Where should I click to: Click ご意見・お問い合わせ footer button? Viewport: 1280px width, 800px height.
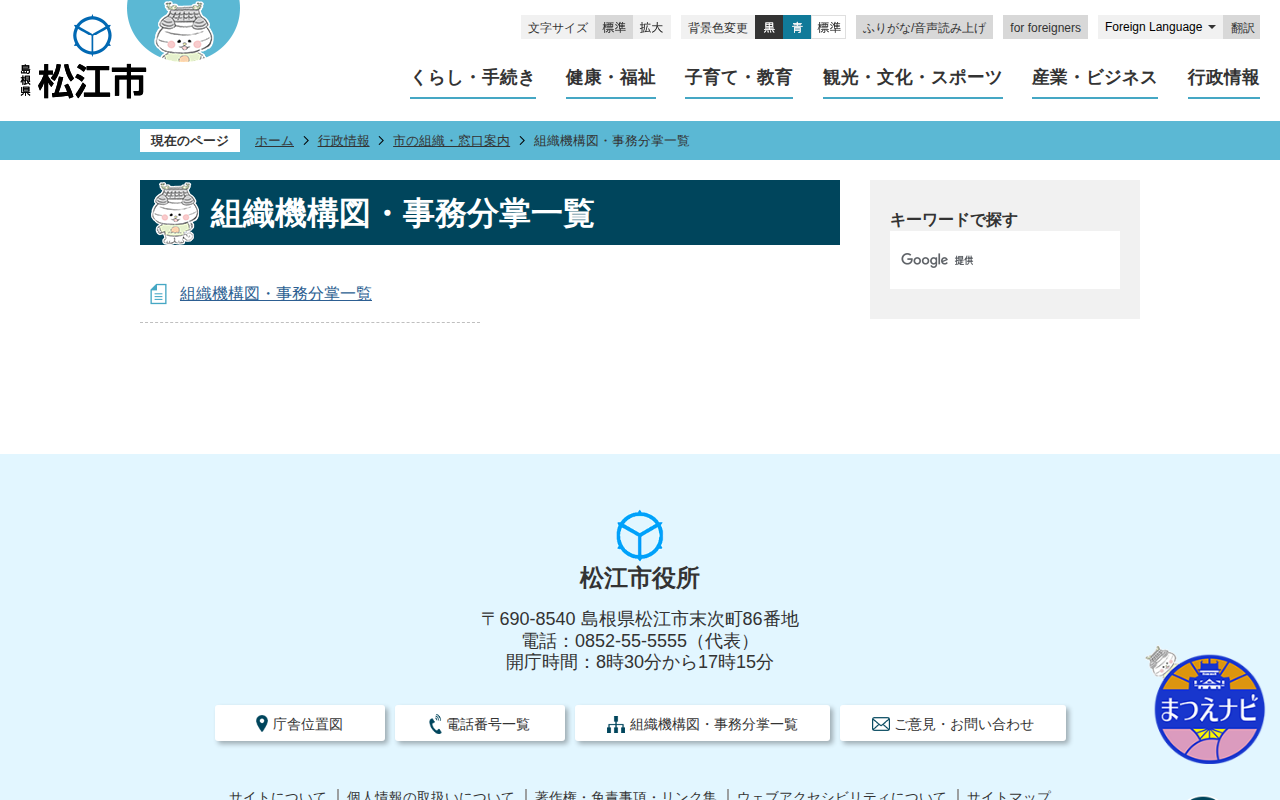pyautogui.click(x=953, y=724)
